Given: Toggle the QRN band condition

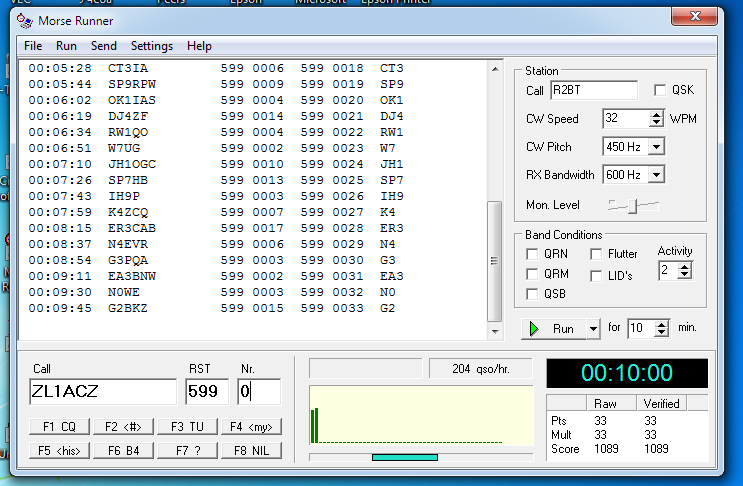Looking at the screenshot, I should pyautogui.click(x=533, y=254).
